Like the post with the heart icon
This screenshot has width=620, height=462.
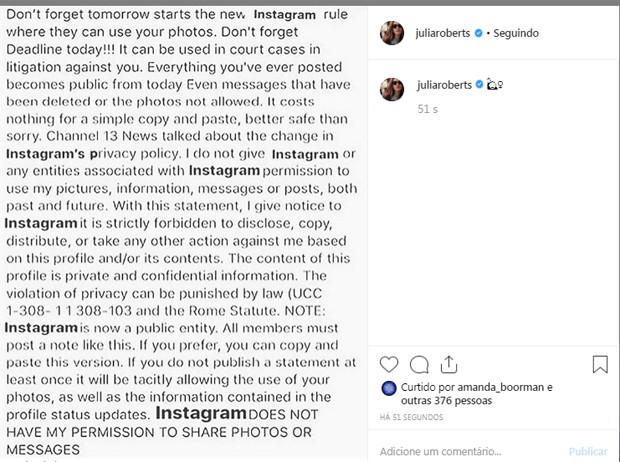(389, 364)
